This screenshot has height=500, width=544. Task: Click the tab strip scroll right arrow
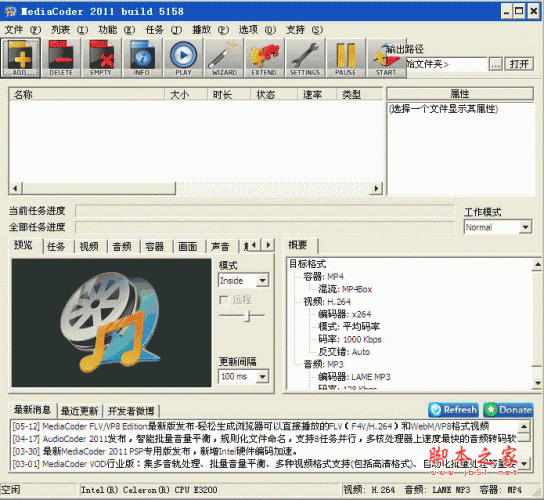point(268,245)
